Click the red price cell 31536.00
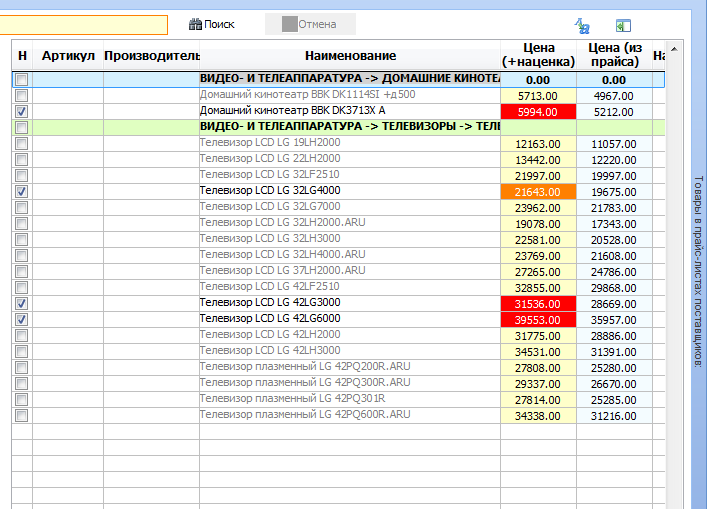 538,304
